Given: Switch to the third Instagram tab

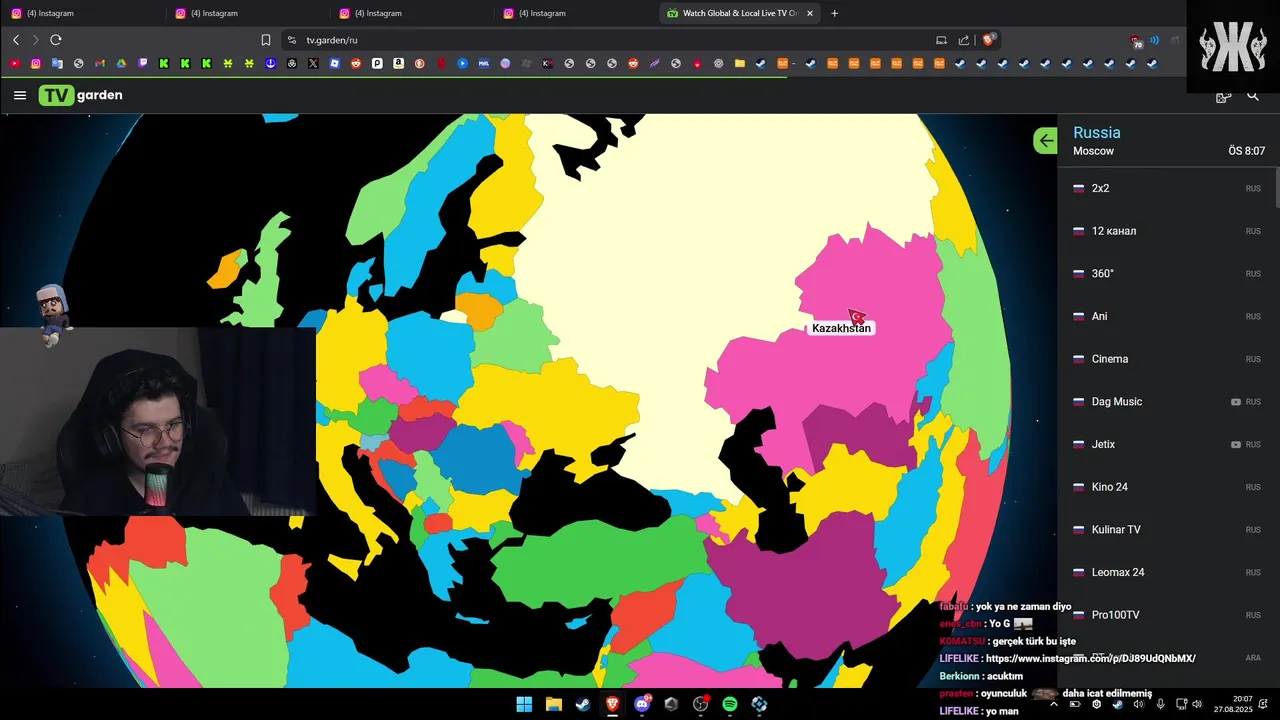Looking at the screenshot, I should [x=410, y=13].
